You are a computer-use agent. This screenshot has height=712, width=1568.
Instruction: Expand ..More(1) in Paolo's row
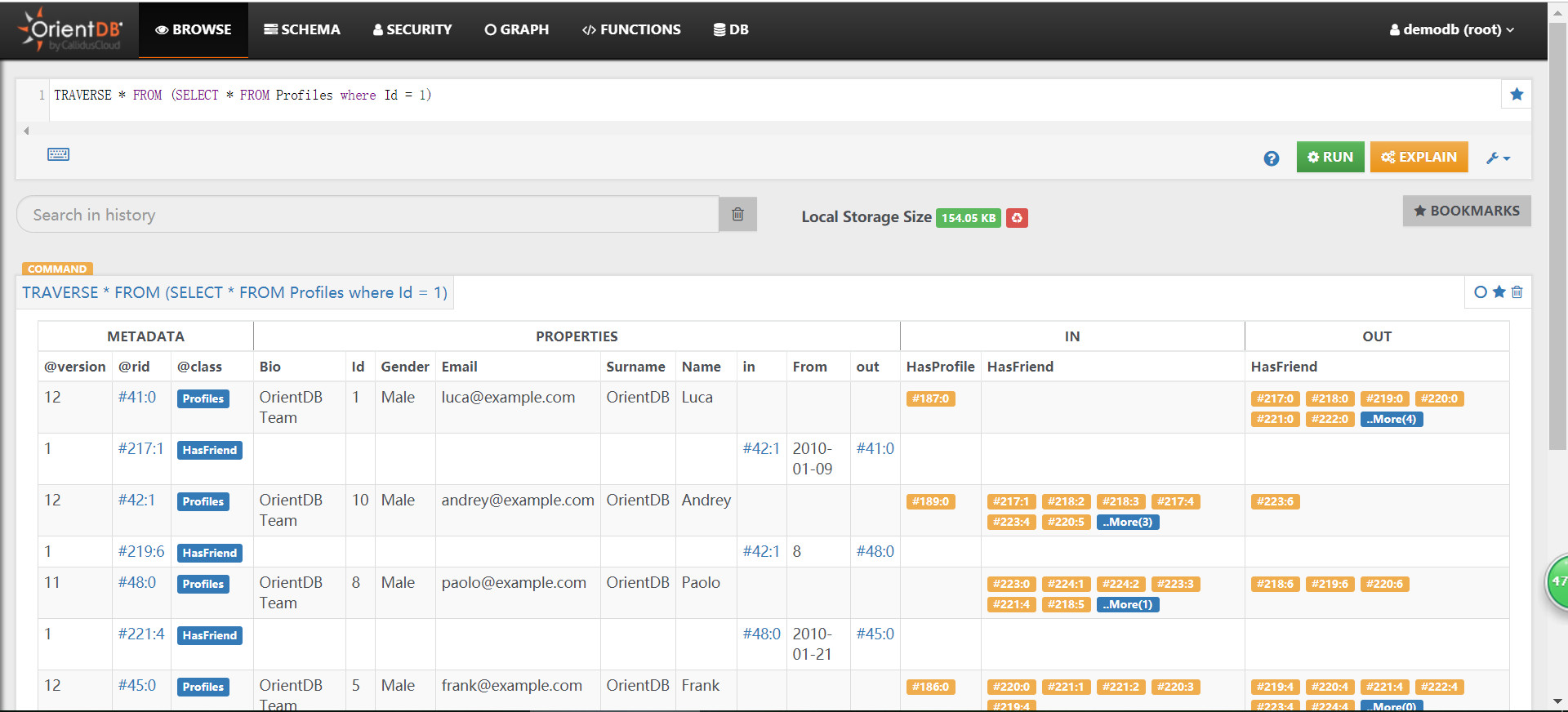click(1128, 604)
